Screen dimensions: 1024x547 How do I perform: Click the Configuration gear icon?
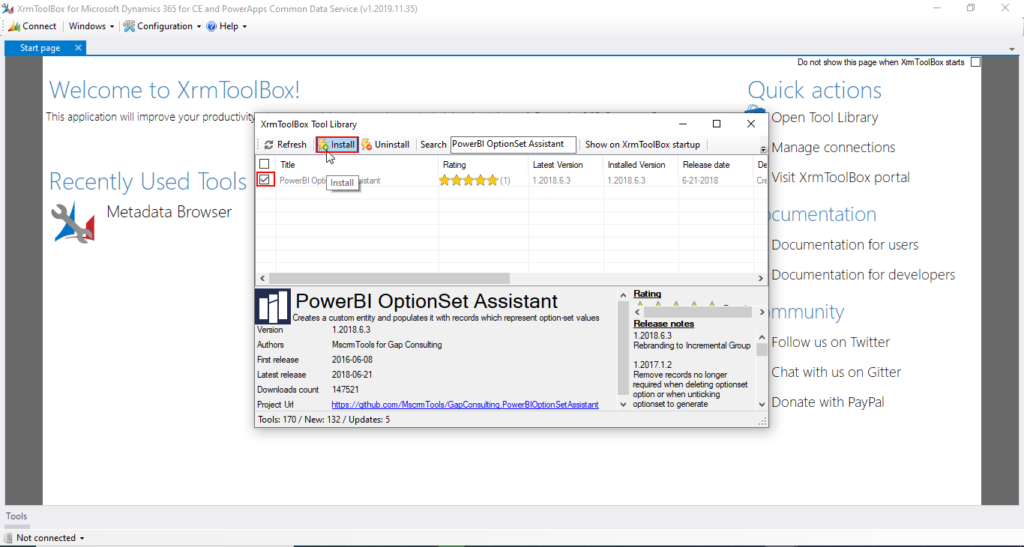click(x=129, y=26)
